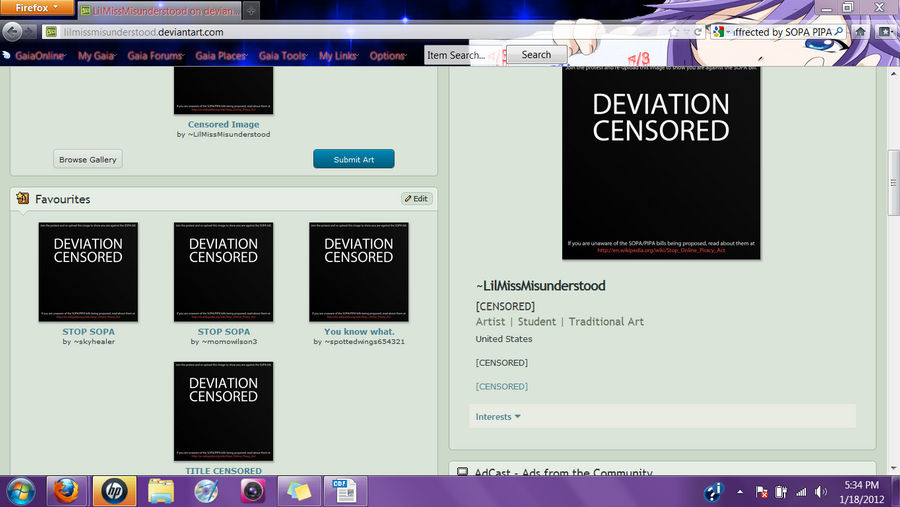
Task: Expand the Interests section
Action: coord(498,416)
